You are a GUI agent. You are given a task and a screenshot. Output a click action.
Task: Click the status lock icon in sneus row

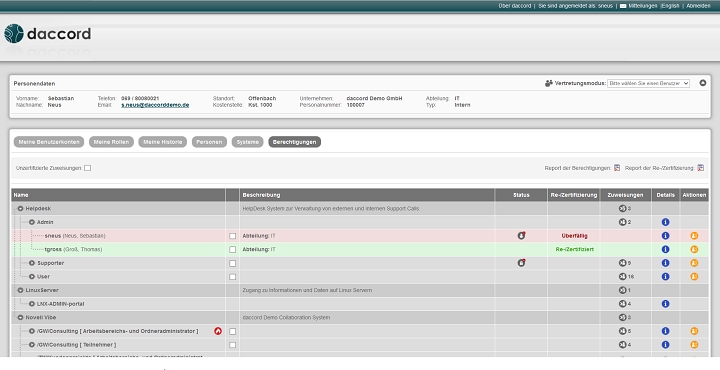(x=521, y=235)
